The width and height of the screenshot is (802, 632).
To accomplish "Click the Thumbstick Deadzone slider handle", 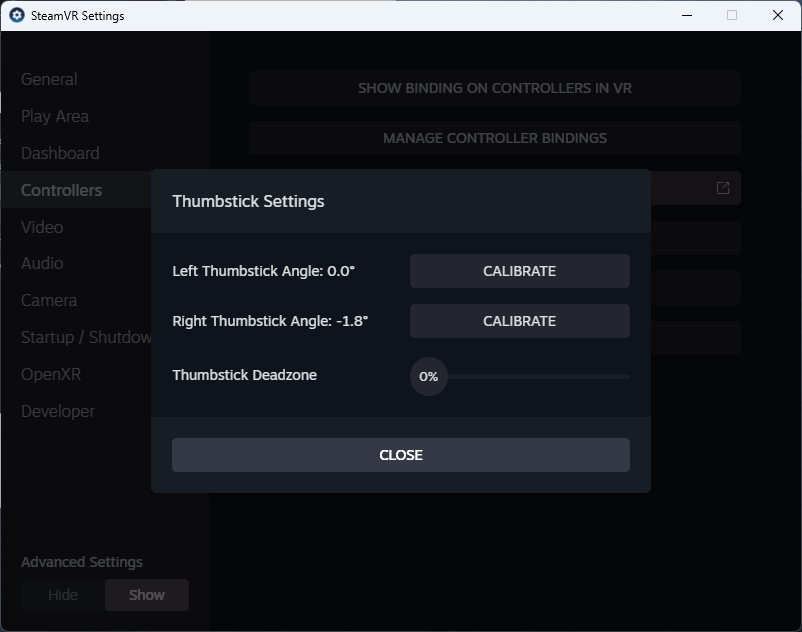I will [429, 377].
